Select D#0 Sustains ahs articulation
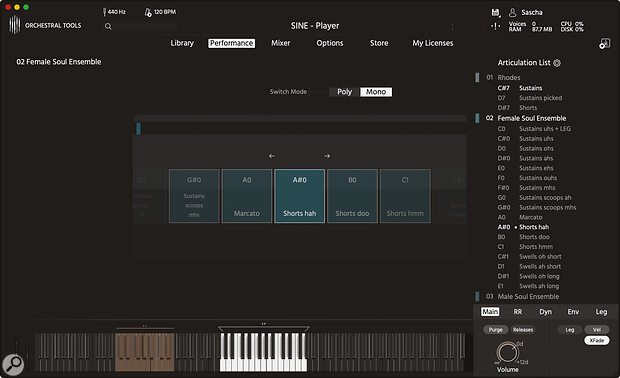 coord(525,158)
